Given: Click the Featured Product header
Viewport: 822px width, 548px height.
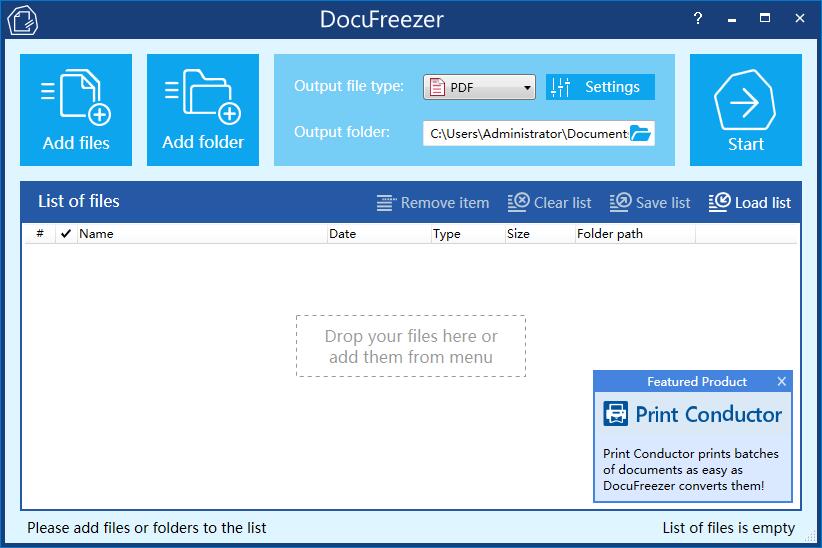Looking at the screenshot, I should coord(697,381).
